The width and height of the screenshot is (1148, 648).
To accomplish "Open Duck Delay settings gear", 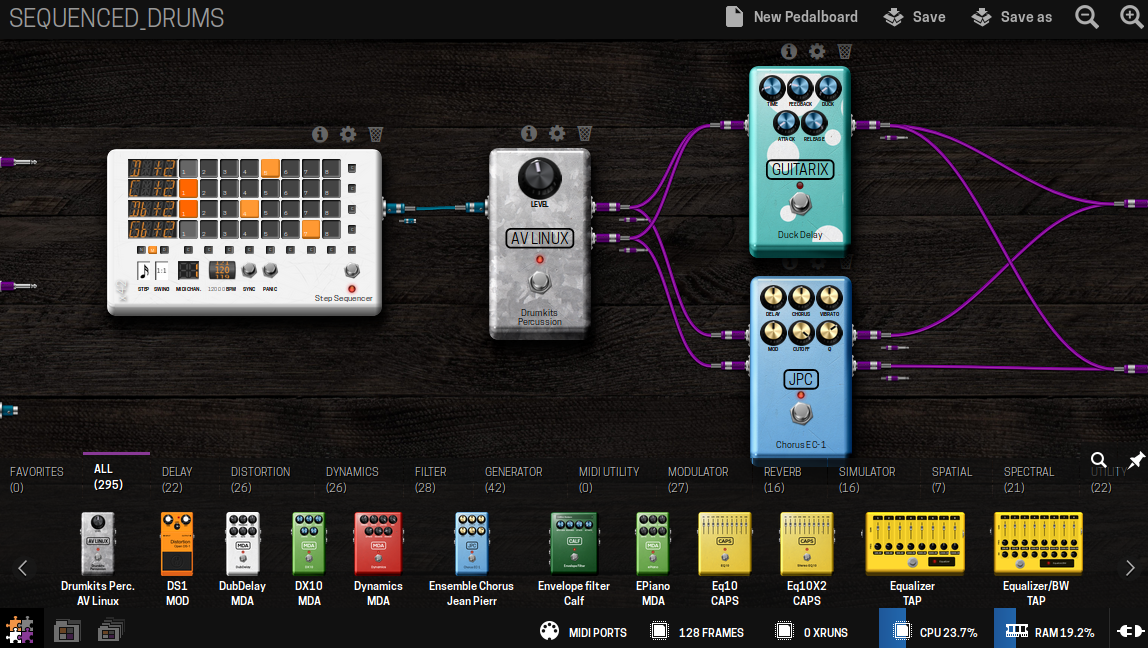I will tap(817, 51).
